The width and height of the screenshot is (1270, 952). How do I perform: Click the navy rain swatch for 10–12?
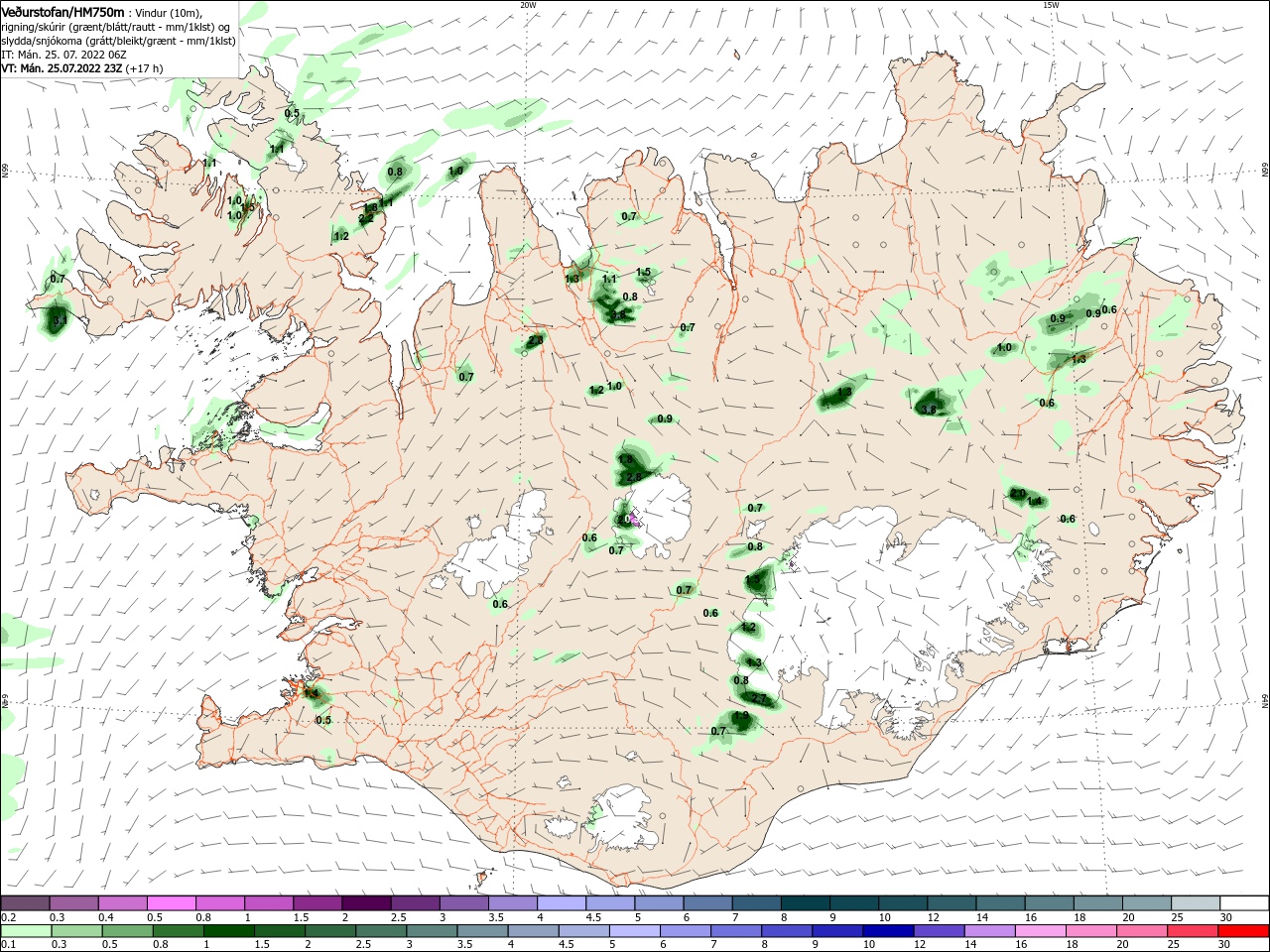tap(887, 931)
